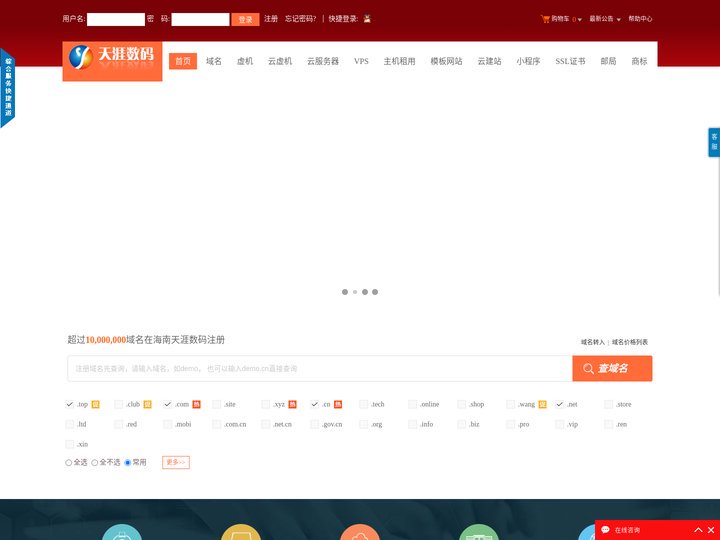The height and width of the screenshot is (540, 720).
Task: Show more domain suffixes with 更多>>
Action: pyautogui.click(x=176, y=462)
